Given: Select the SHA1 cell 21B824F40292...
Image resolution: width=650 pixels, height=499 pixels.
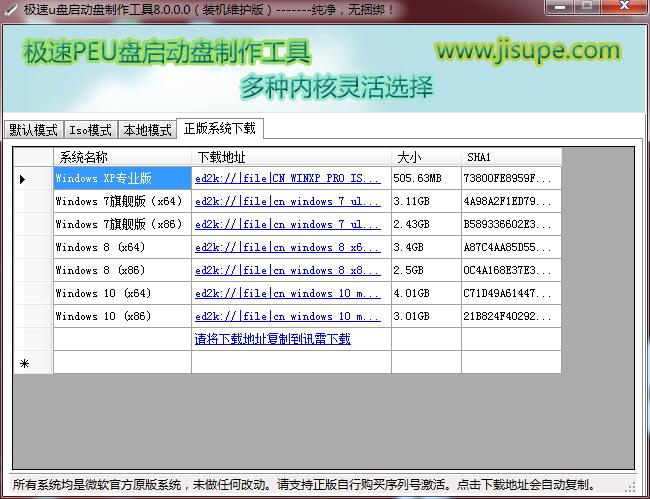Looking at the screenshot, I should pyautogui.click(x=511, y=316).
